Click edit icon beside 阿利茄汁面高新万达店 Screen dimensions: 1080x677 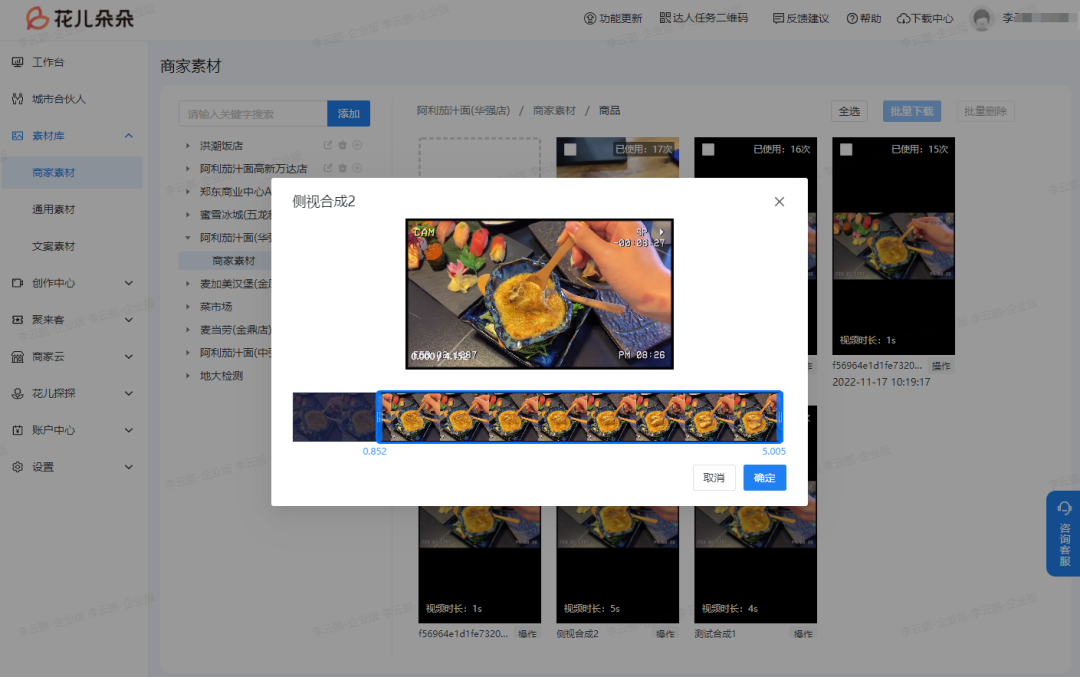(x=328, y=168)
